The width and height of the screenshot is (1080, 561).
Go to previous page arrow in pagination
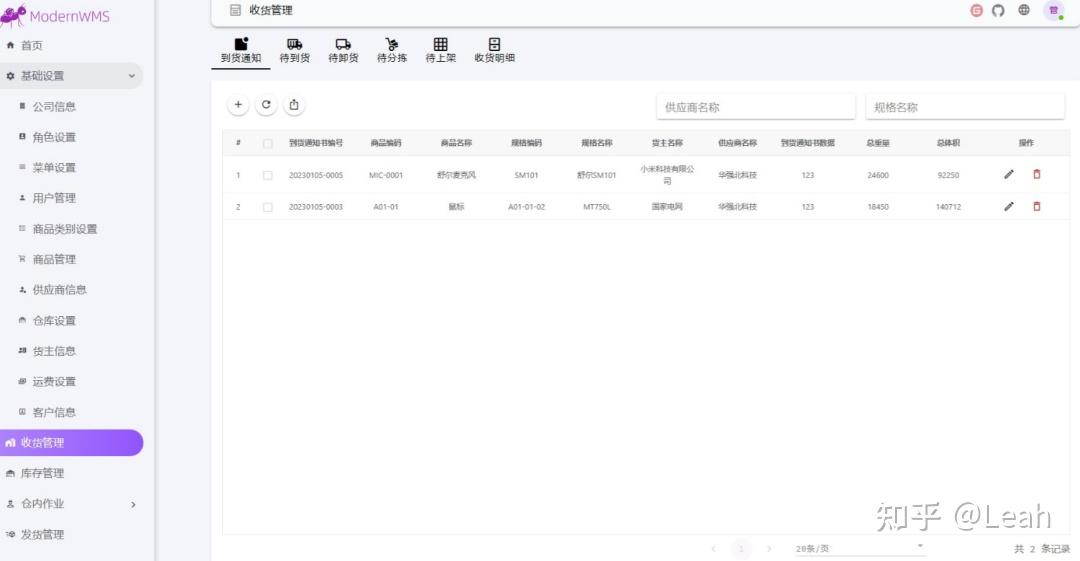(714, 549)
